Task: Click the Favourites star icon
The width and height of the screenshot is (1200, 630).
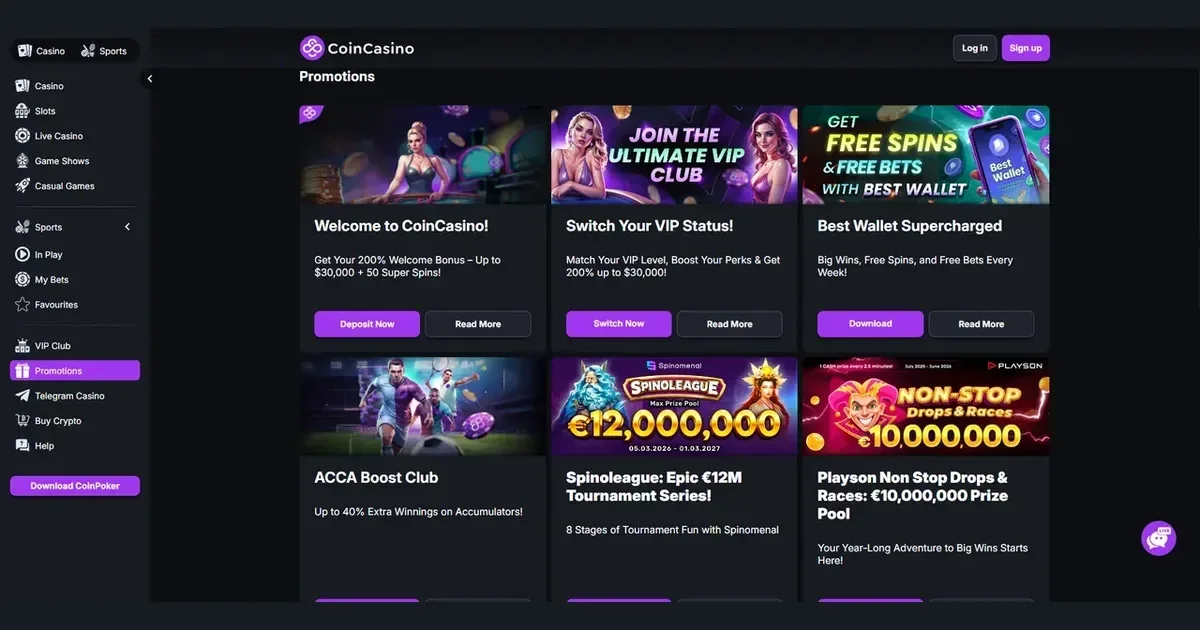Action: (22, 305)
